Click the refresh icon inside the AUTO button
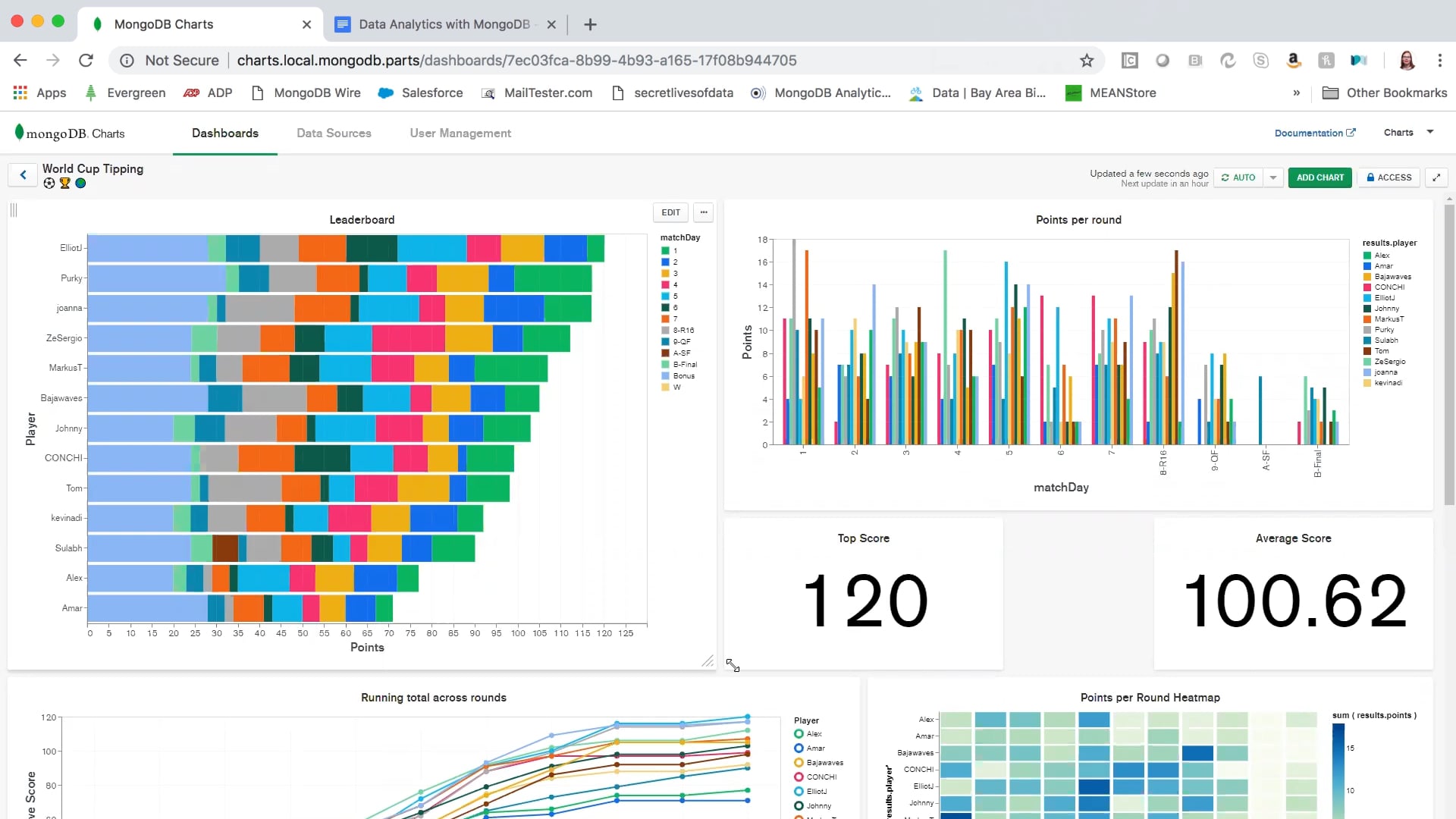1456x819 pixels. [1225, 177]
